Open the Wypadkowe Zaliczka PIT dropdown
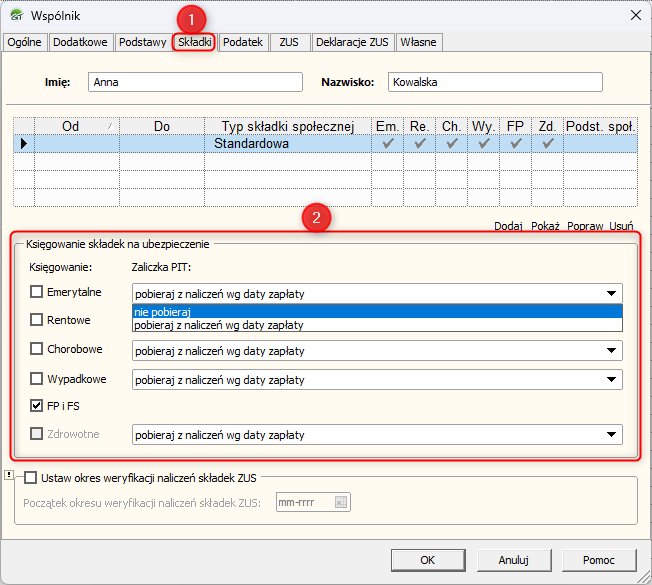This screenshot has height=585, width=652. (x=610, y=380)
